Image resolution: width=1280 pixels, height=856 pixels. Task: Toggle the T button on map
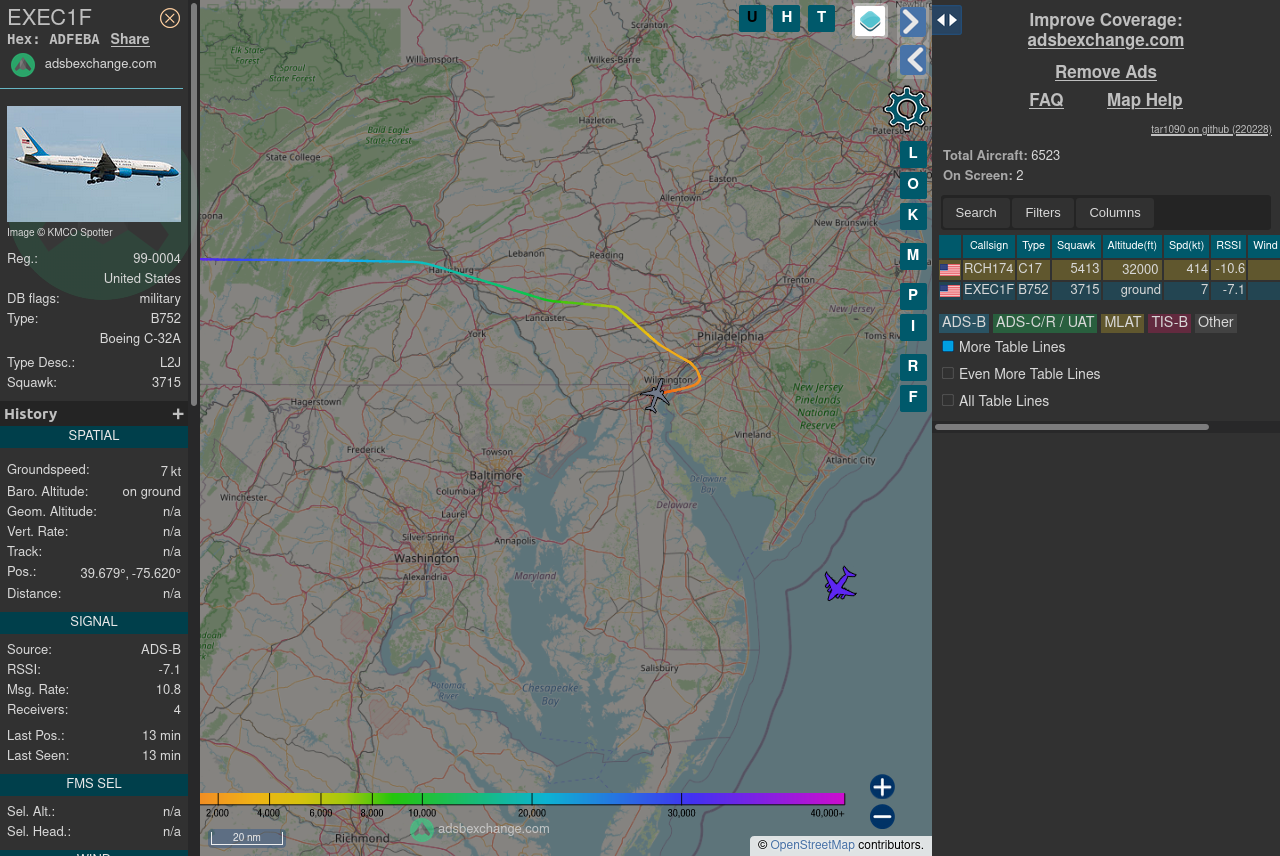(821, 18)
